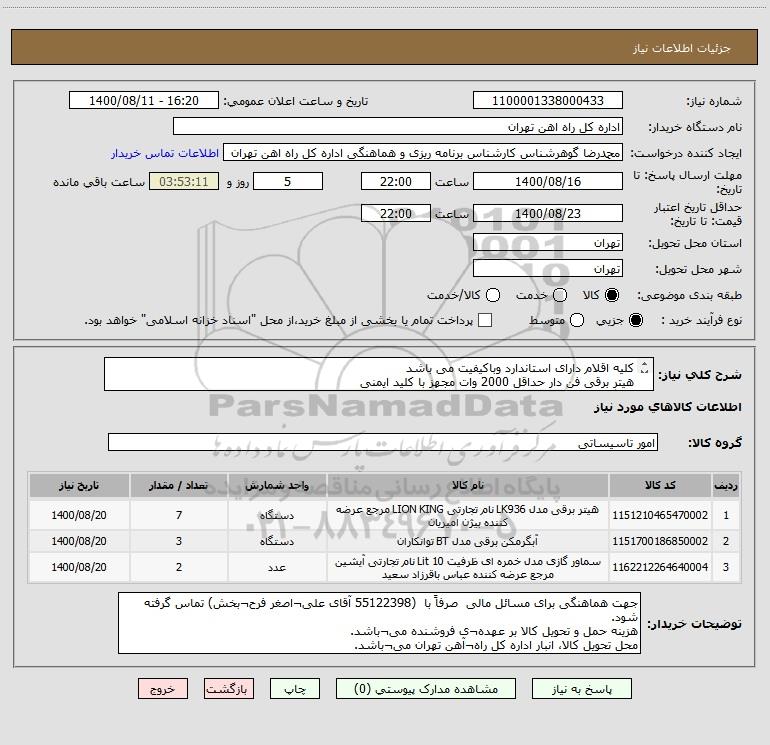
Task: Click the سماور گازی item name
Action: tap(468, 568)
